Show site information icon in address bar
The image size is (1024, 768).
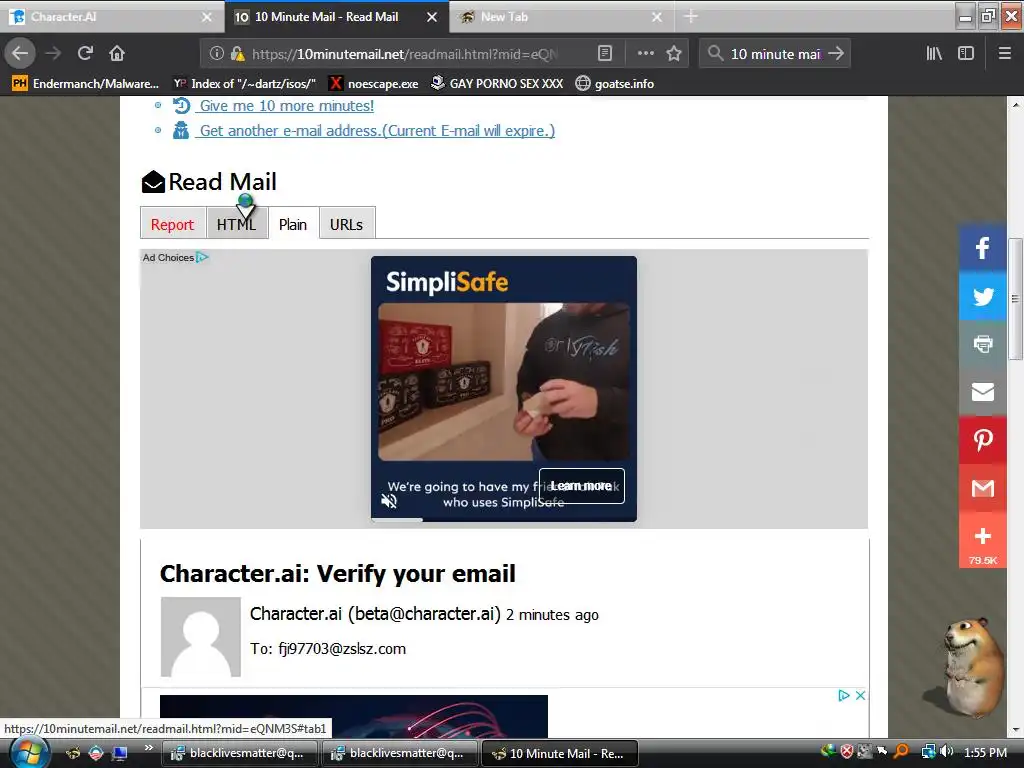tap(216, 54)
